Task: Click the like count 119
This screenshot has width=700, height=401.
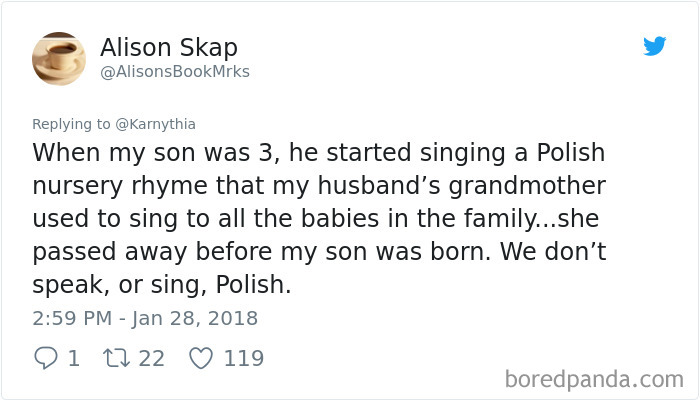Action: pos(244,357)
